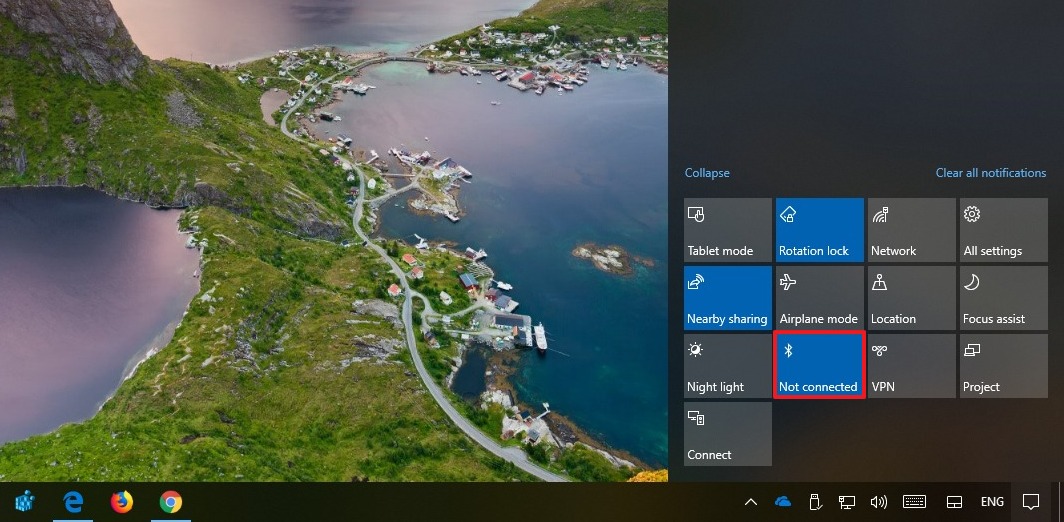
Task: Enable the Night light tile
Action: pyautogui.click(x=727, y=366)
